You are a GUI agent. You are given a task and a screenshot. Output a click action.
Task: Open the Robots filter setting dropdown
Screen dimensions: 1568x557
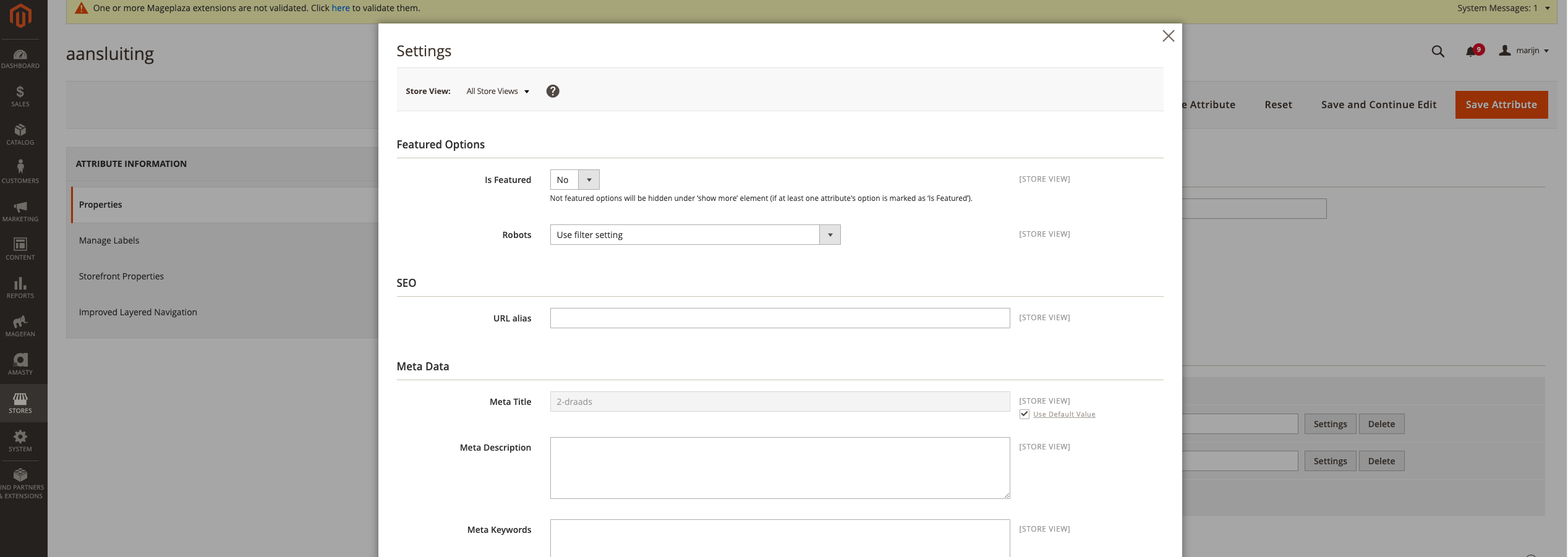pos(695,235)
